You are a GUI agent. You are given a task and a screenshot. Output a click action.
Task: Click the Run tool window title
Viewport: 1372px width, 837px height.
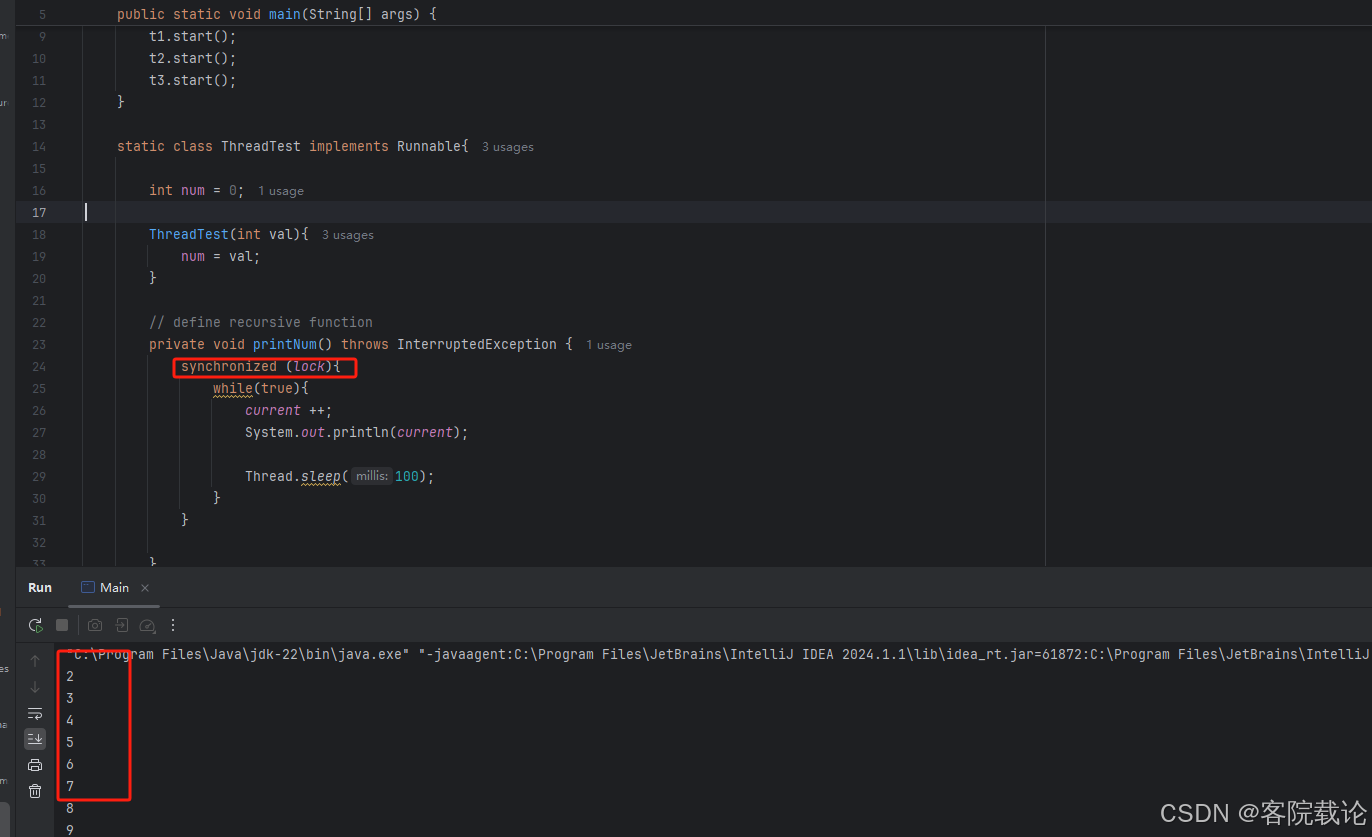coord(40,588)
